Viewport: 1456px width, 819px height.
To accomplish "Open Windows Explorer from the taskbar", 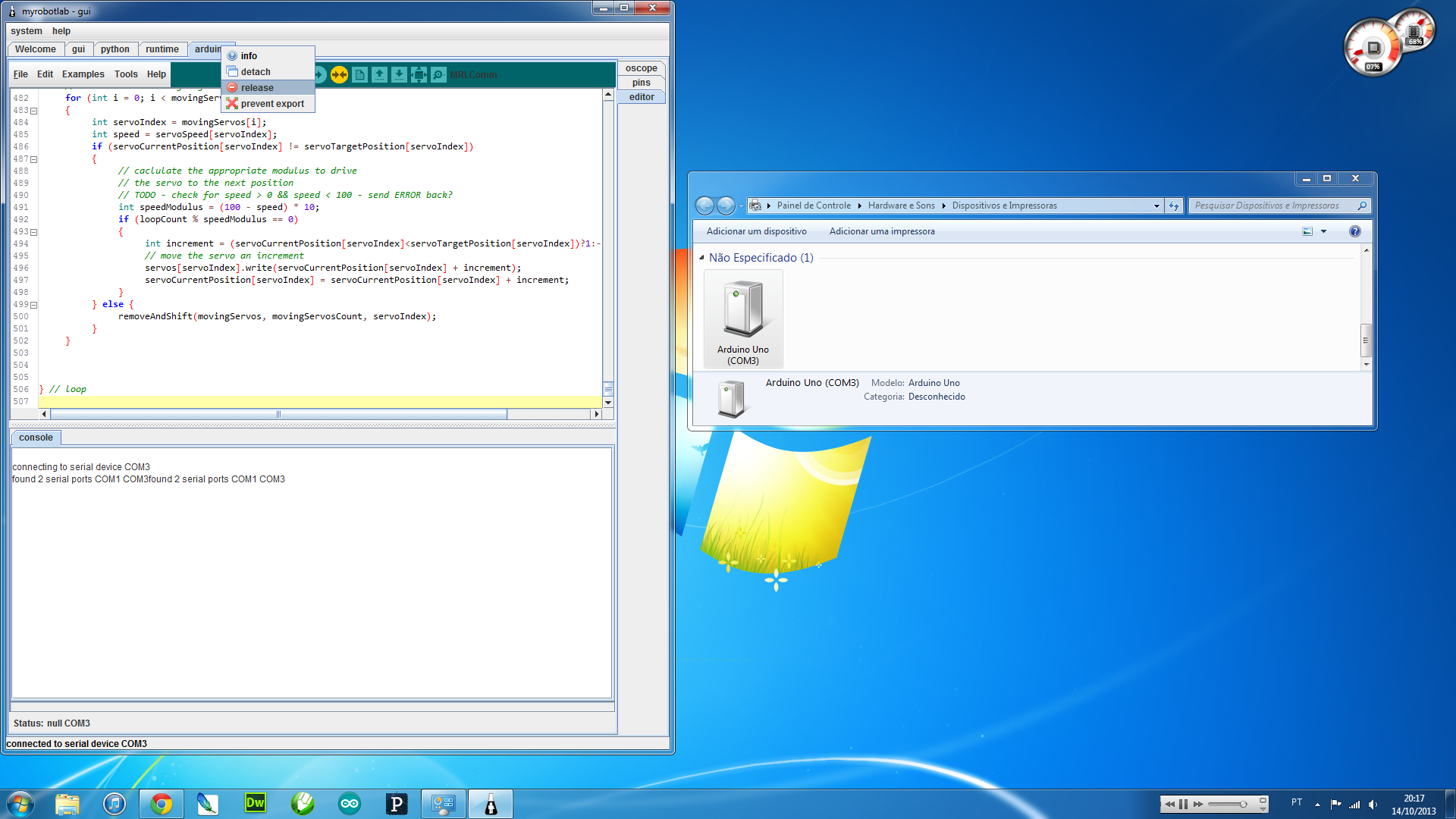I will click(x=67, y=804).
